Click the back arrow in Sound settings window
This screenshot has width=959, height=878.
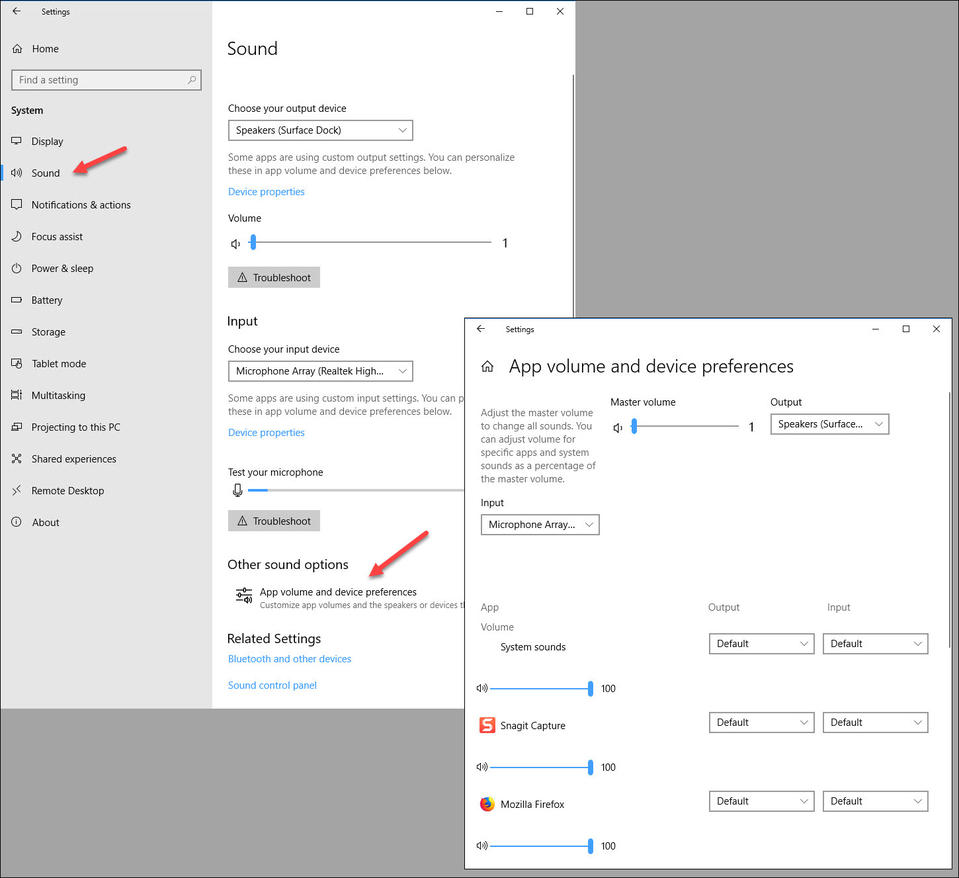[x=16, y=12]
